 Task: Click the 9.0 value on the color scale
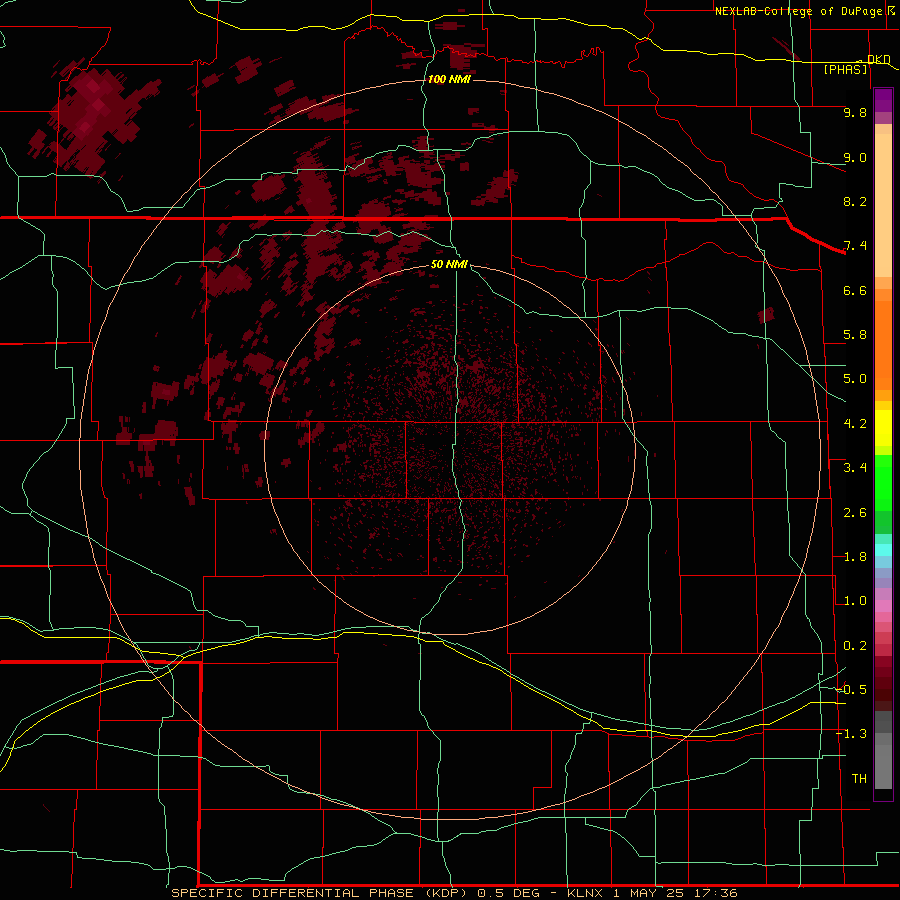[x=855, y=157]
